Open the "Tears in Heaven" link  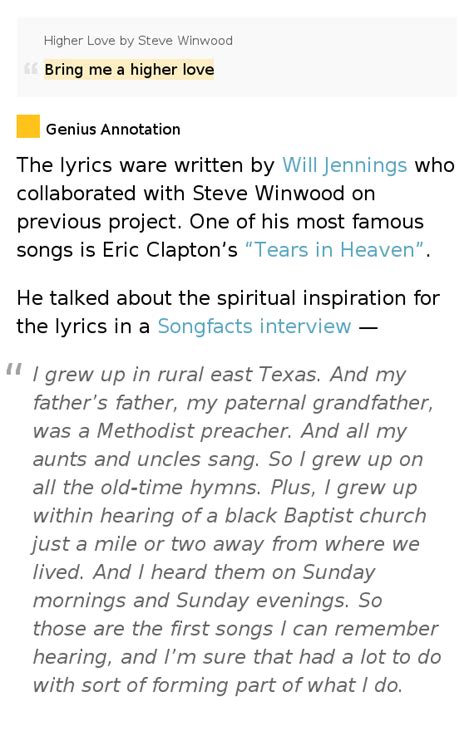pos(335,250)
